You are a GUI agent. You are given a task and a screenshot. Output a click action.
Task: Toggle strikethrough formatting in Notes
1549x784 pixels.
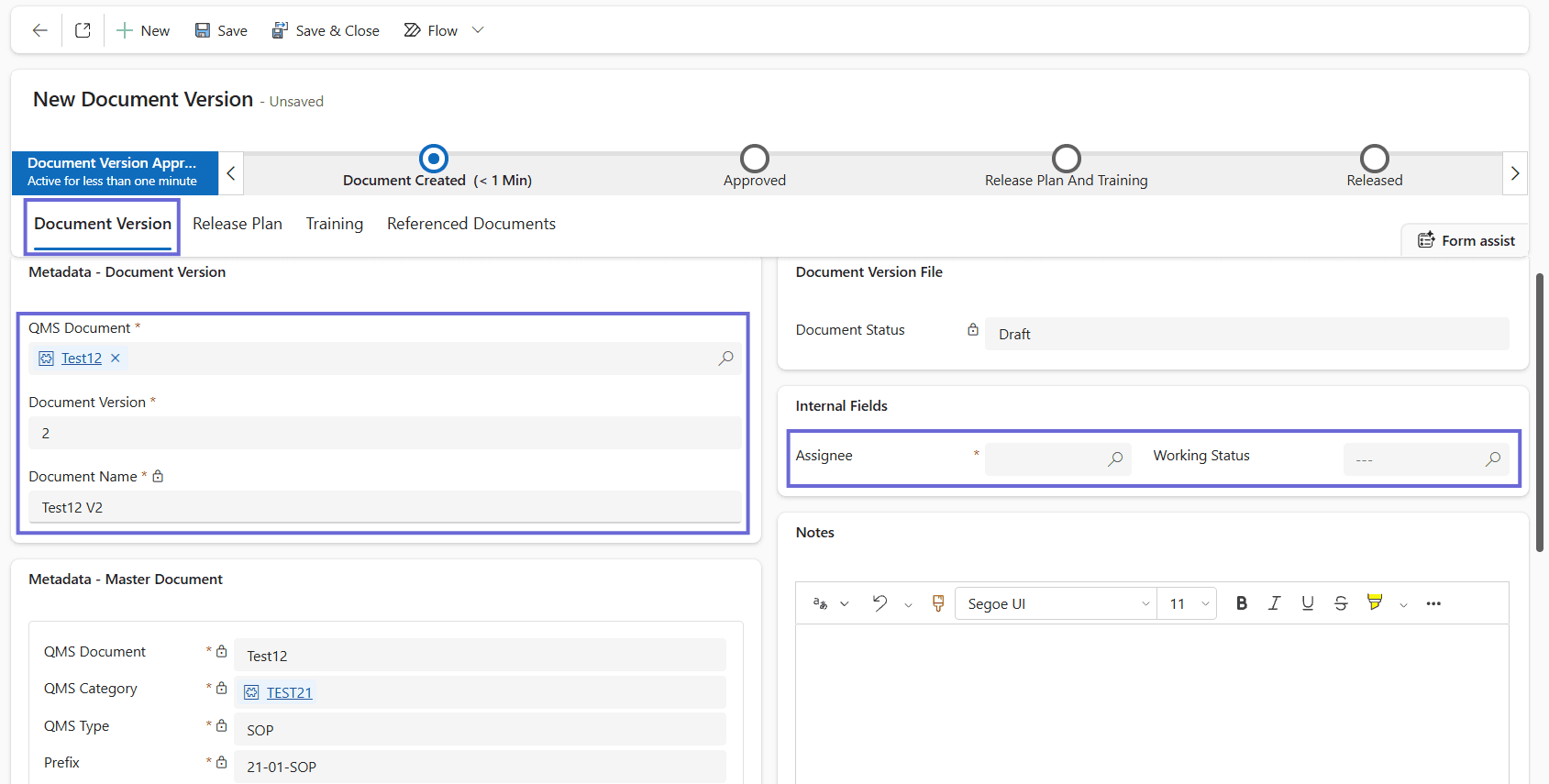(x=1341, y=603)
